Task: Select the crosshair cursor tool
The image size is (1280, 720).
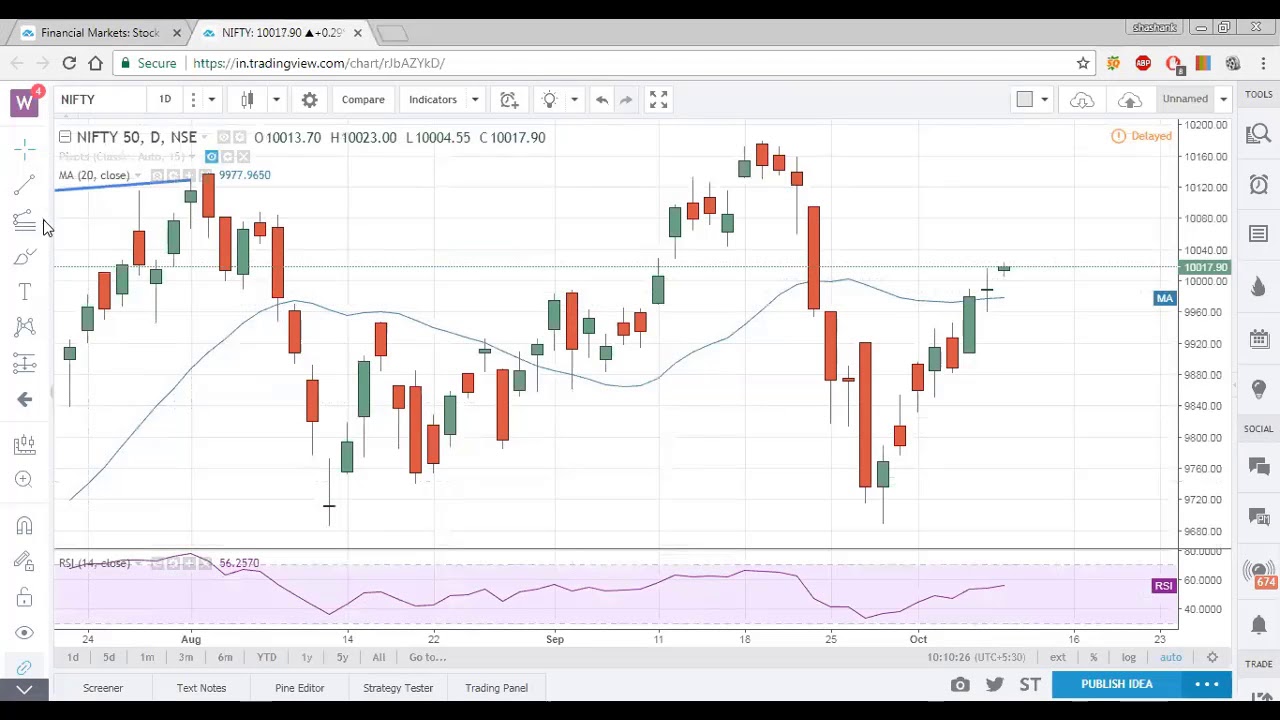Action: (x=25, y=149)
